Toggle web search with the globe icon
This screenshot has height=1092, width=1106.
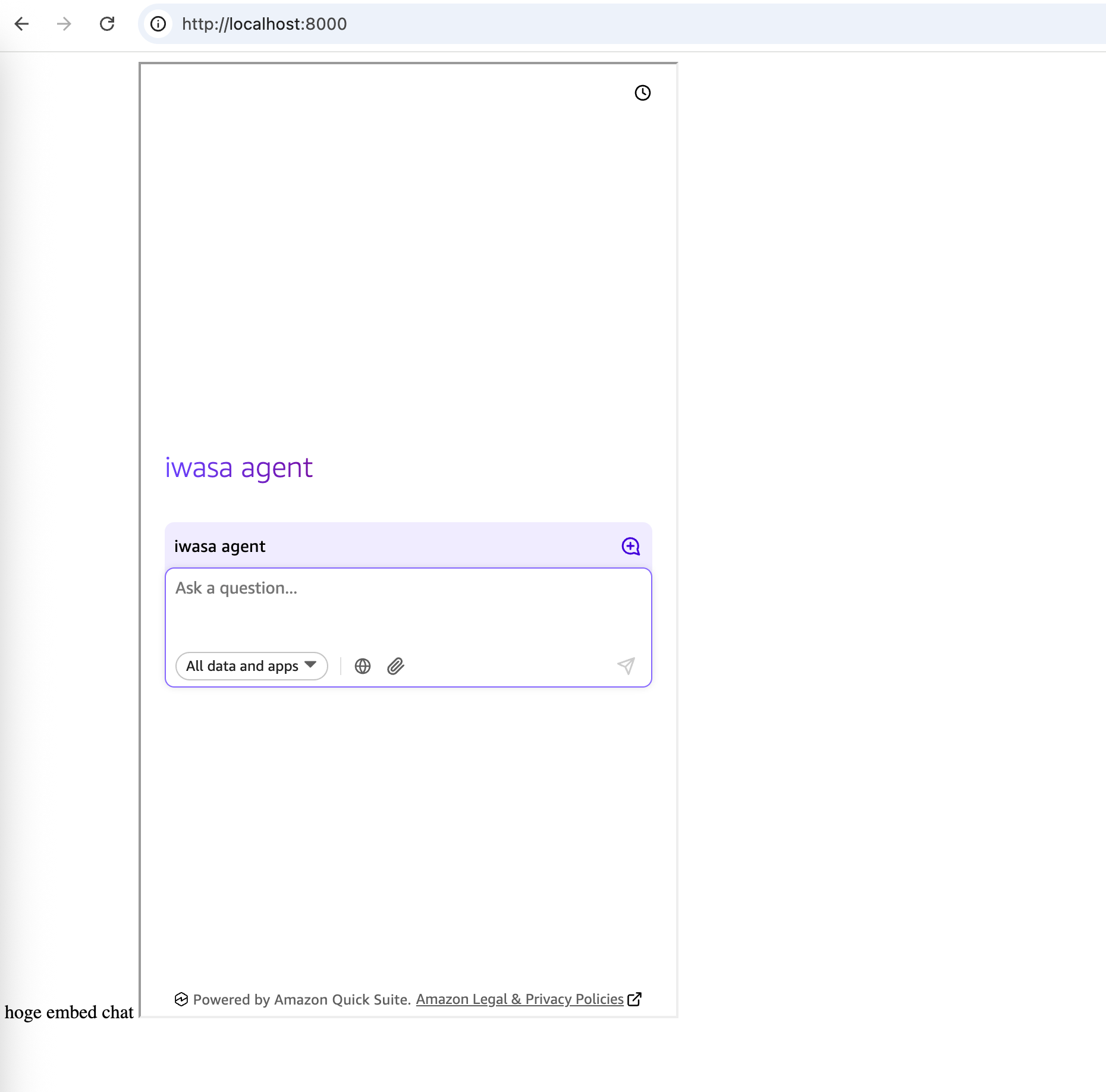[363, 666]
